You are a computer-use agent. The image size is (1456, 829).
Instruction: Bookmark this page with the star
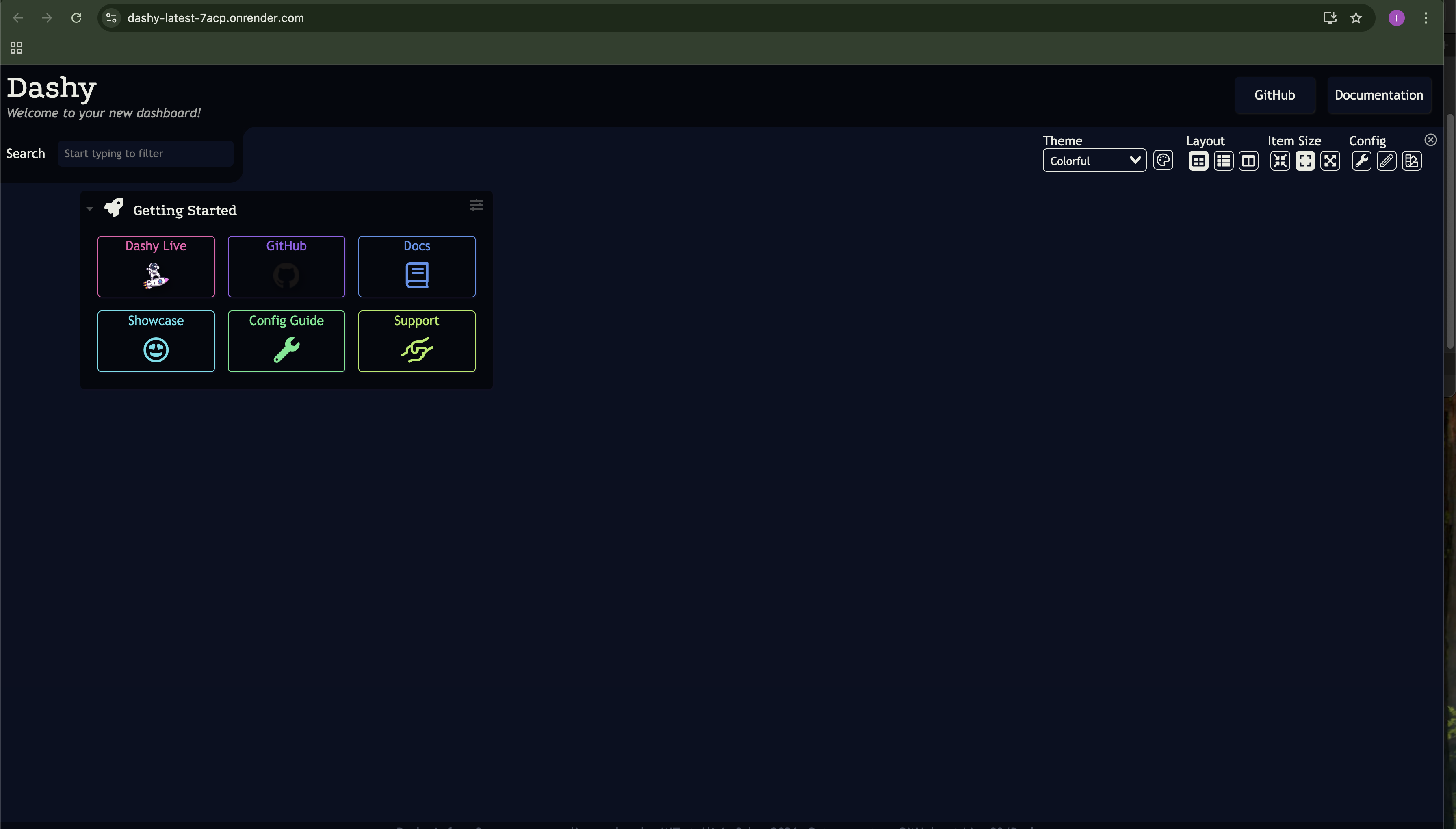(1356, 17)
